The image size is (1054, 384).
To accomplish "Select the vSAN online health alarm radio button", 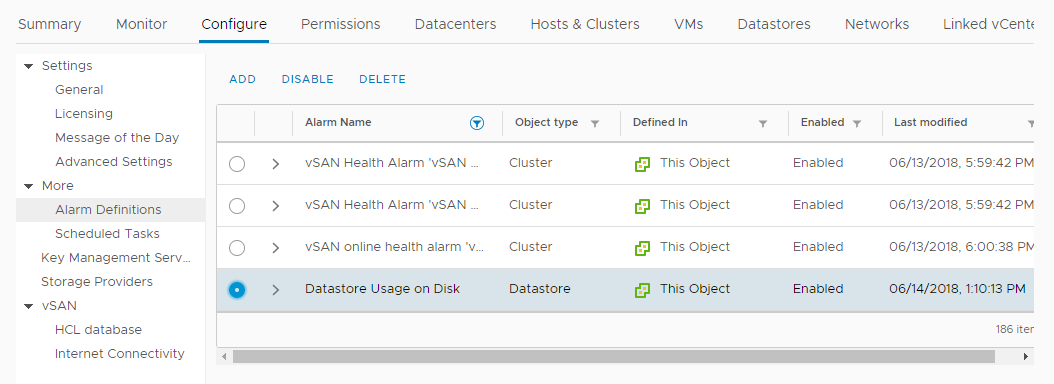I will pos(237,248).
